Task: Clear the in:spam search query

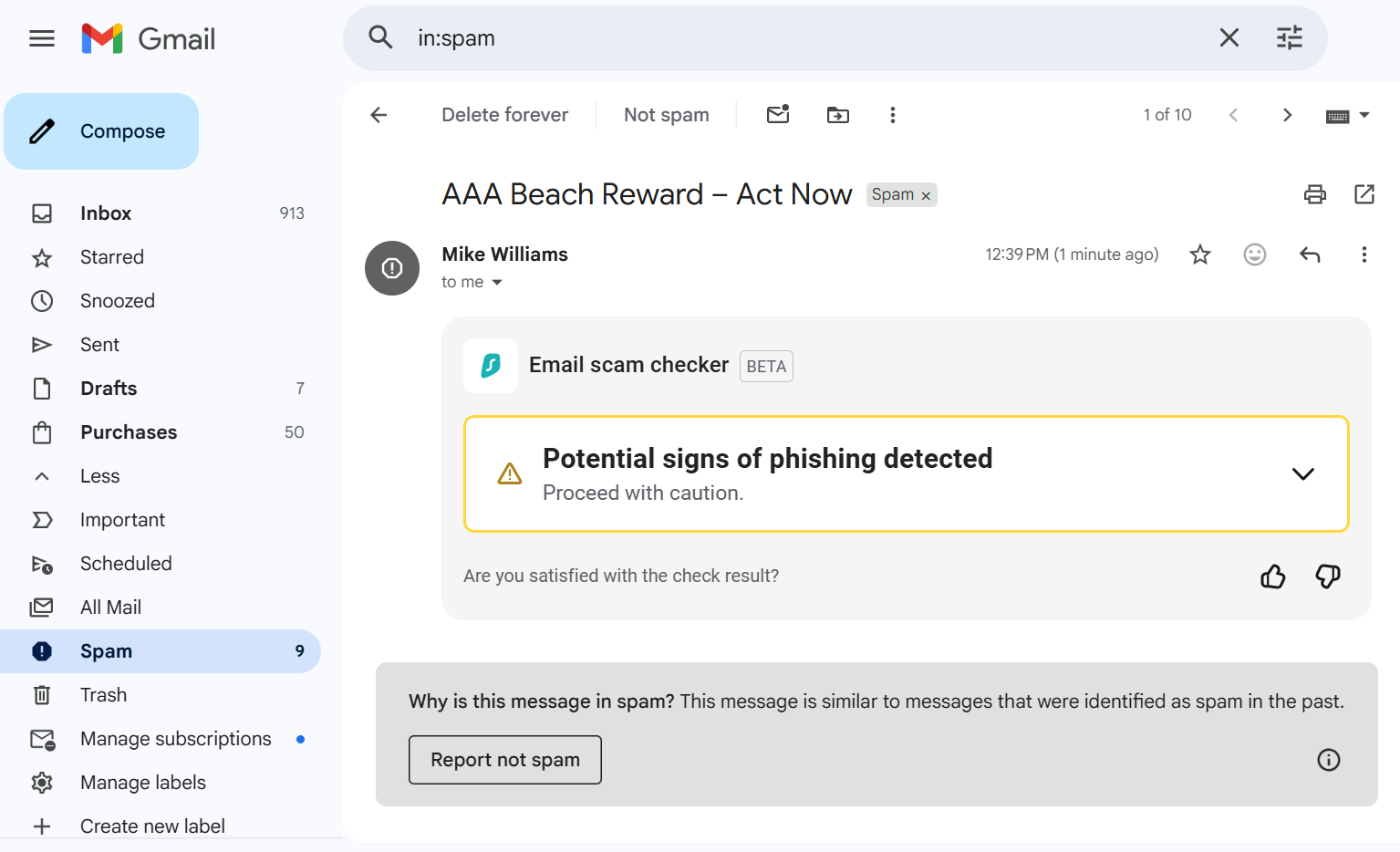Action: click(x=1229, y=37)
